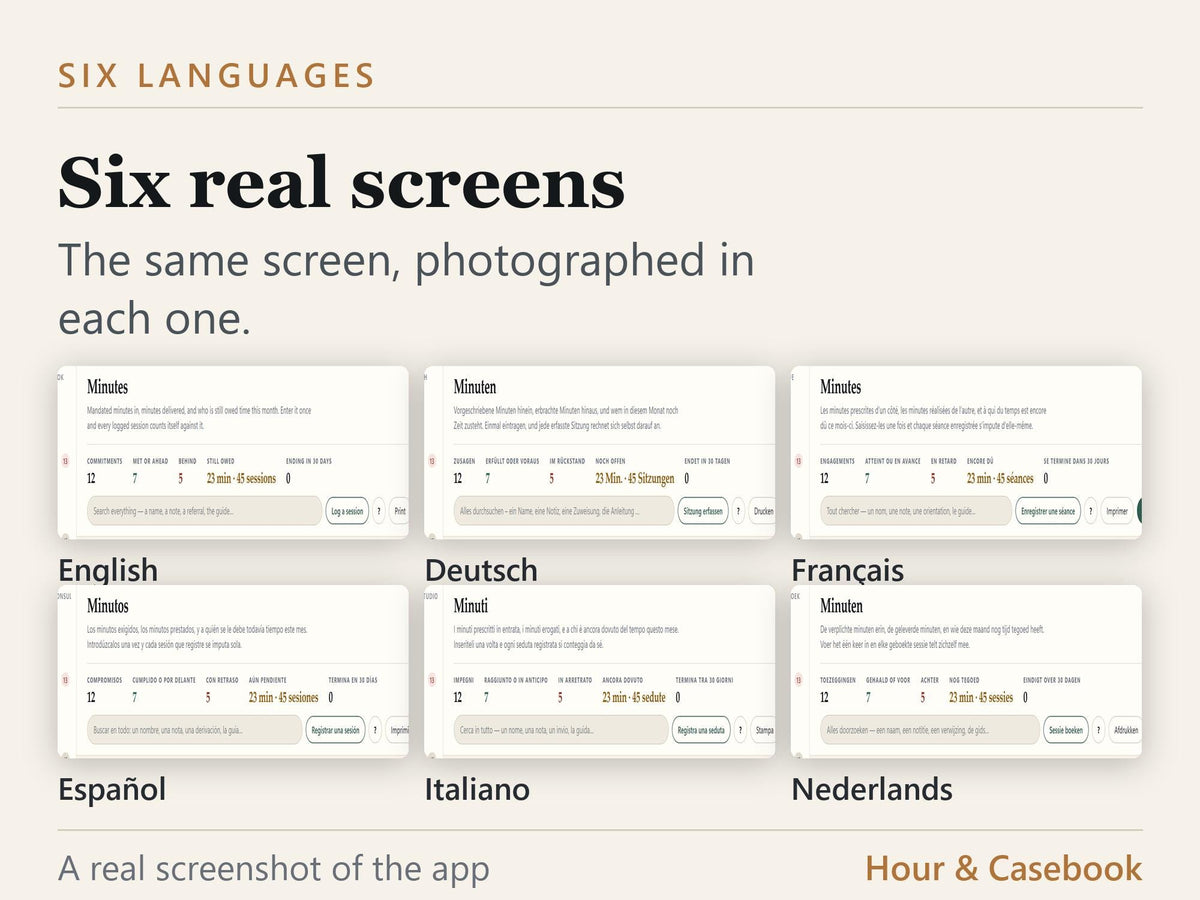This screenshot has width=1200, height=900.
Task: Click the "Imprimer" button
Action: point(1117,511)
